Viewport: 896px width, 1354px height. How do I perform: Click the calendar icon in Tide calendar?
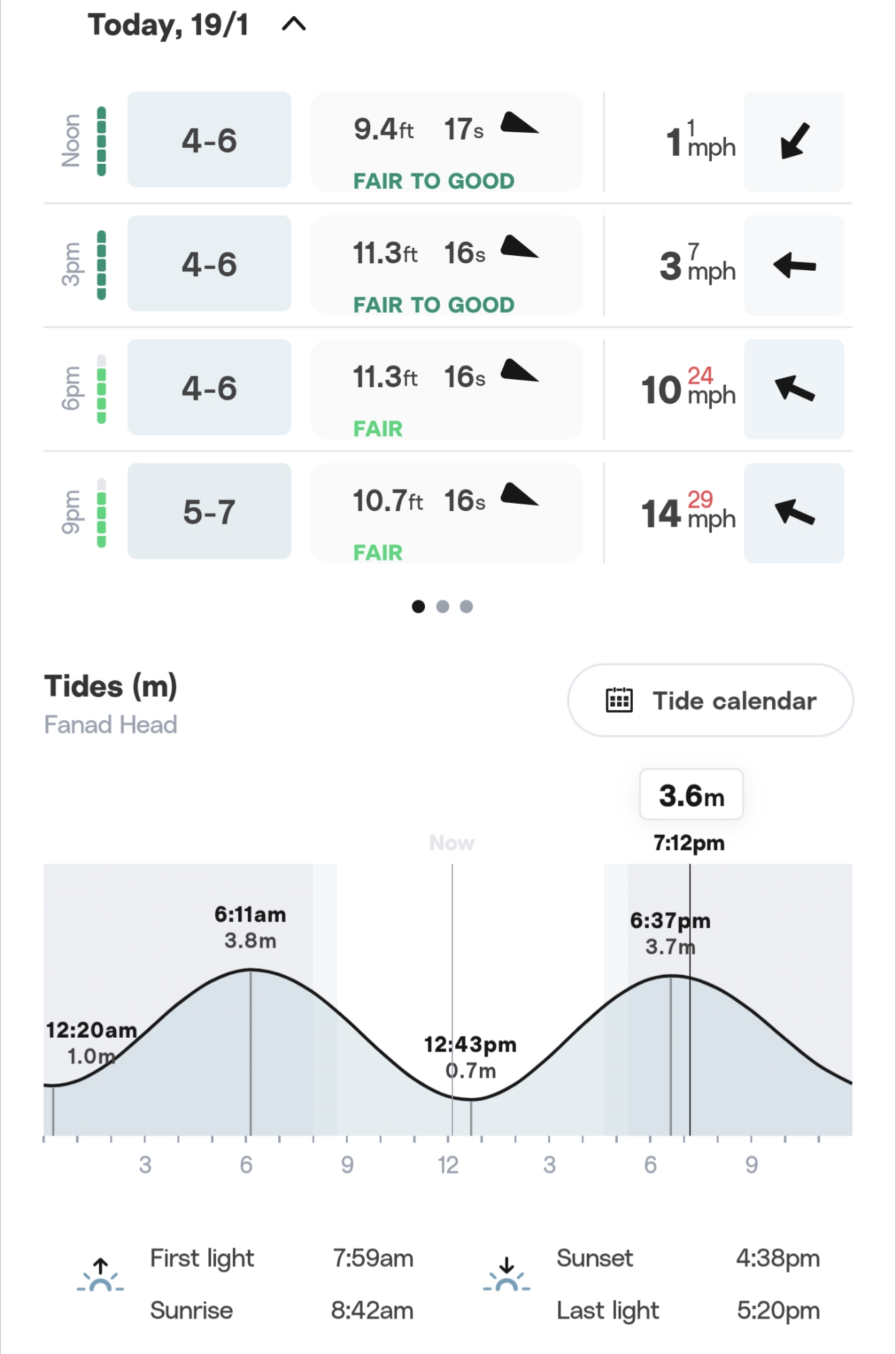619,700
